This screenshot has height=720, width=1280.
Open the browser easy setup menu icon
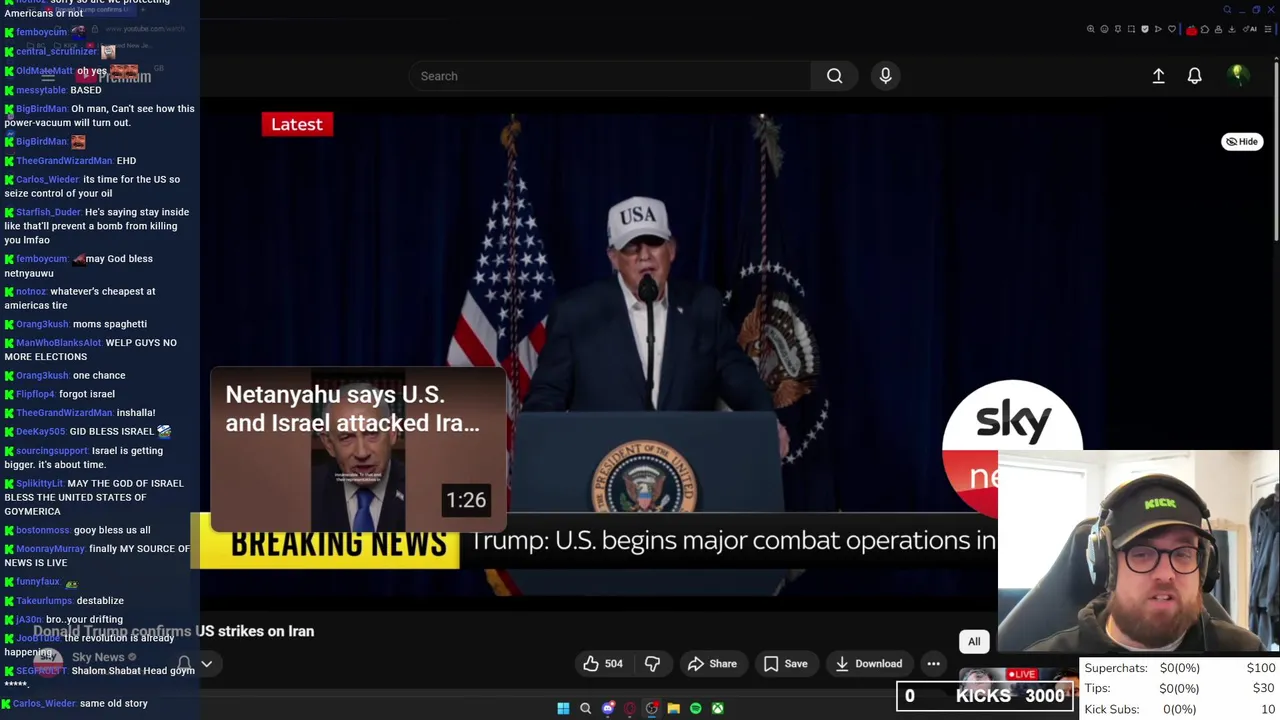1268,29
